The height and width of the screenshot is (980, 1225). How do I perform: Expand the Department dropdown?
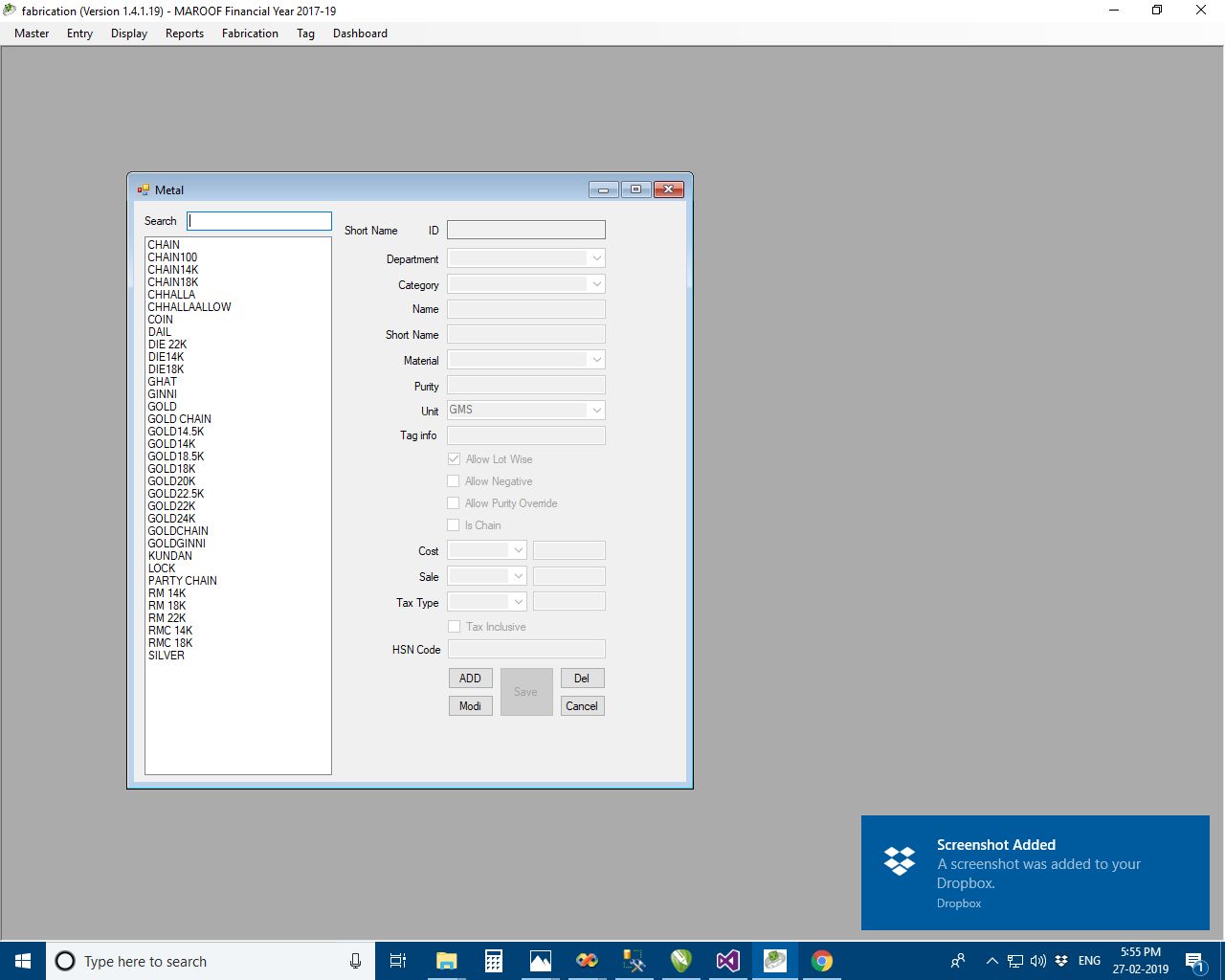coord(596,258)
